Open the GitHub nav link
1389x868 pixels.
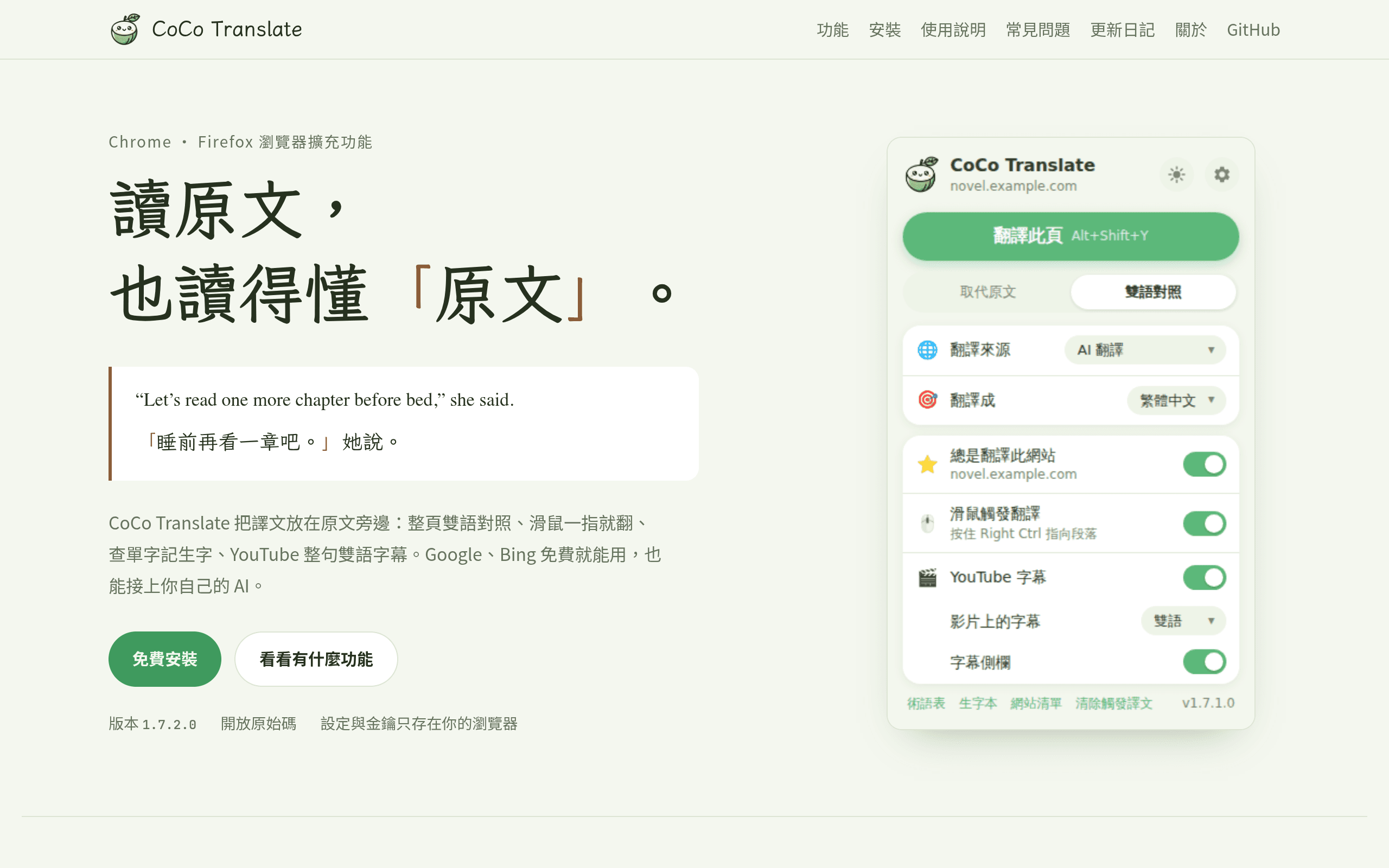1253,30
